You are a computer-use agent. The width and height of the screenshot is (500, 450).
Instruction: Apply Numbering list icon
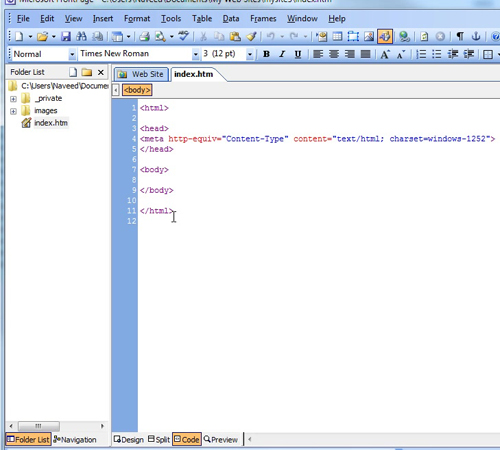421,54
